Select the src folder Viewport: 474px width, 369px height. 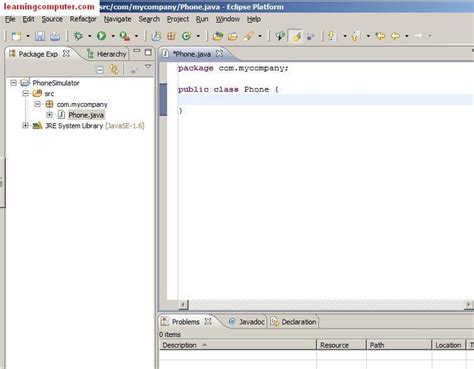[49, 94]
